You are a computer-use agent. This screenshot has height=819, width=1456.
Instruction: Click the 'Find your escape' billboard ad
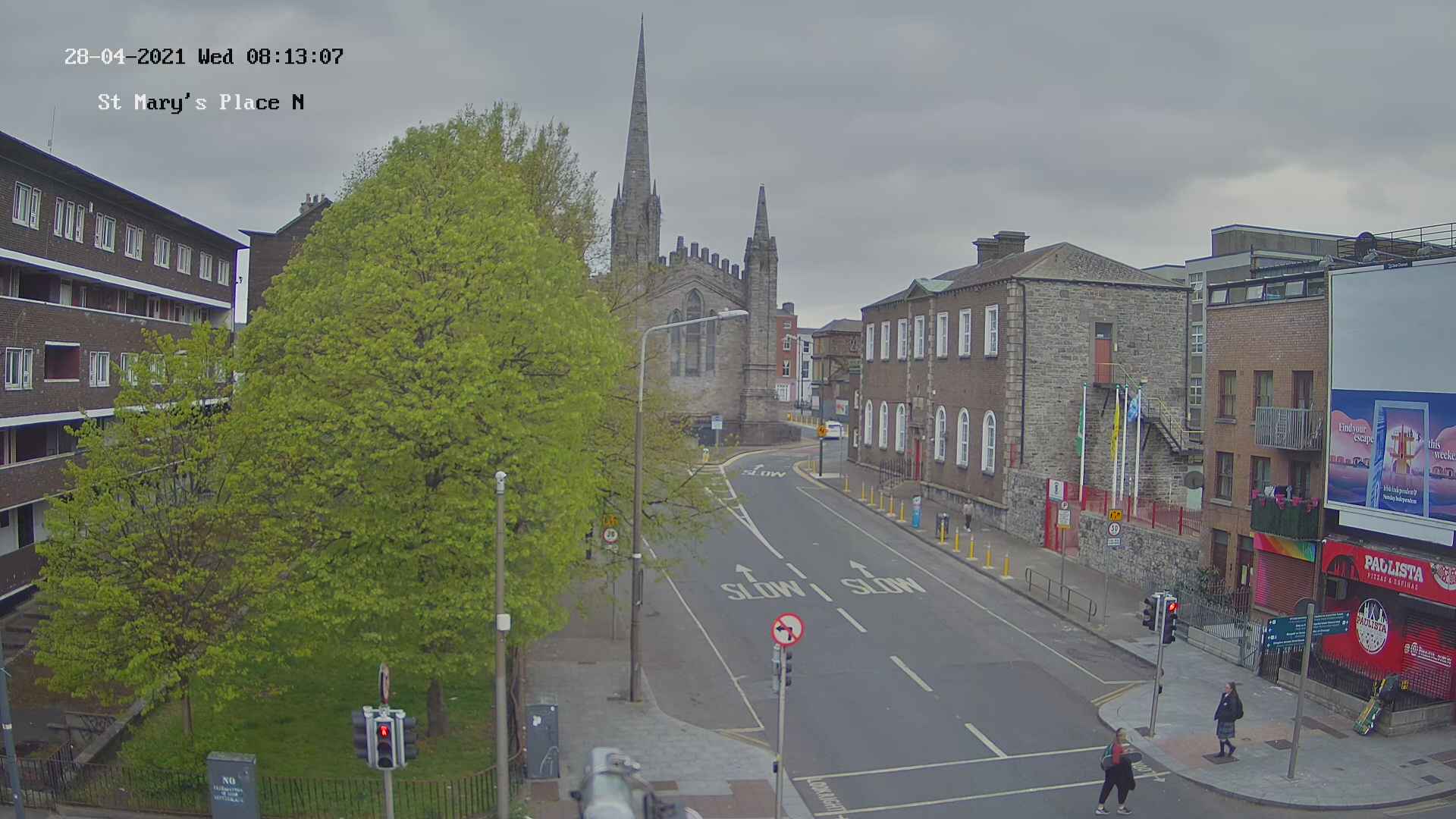click(1392, 453)
